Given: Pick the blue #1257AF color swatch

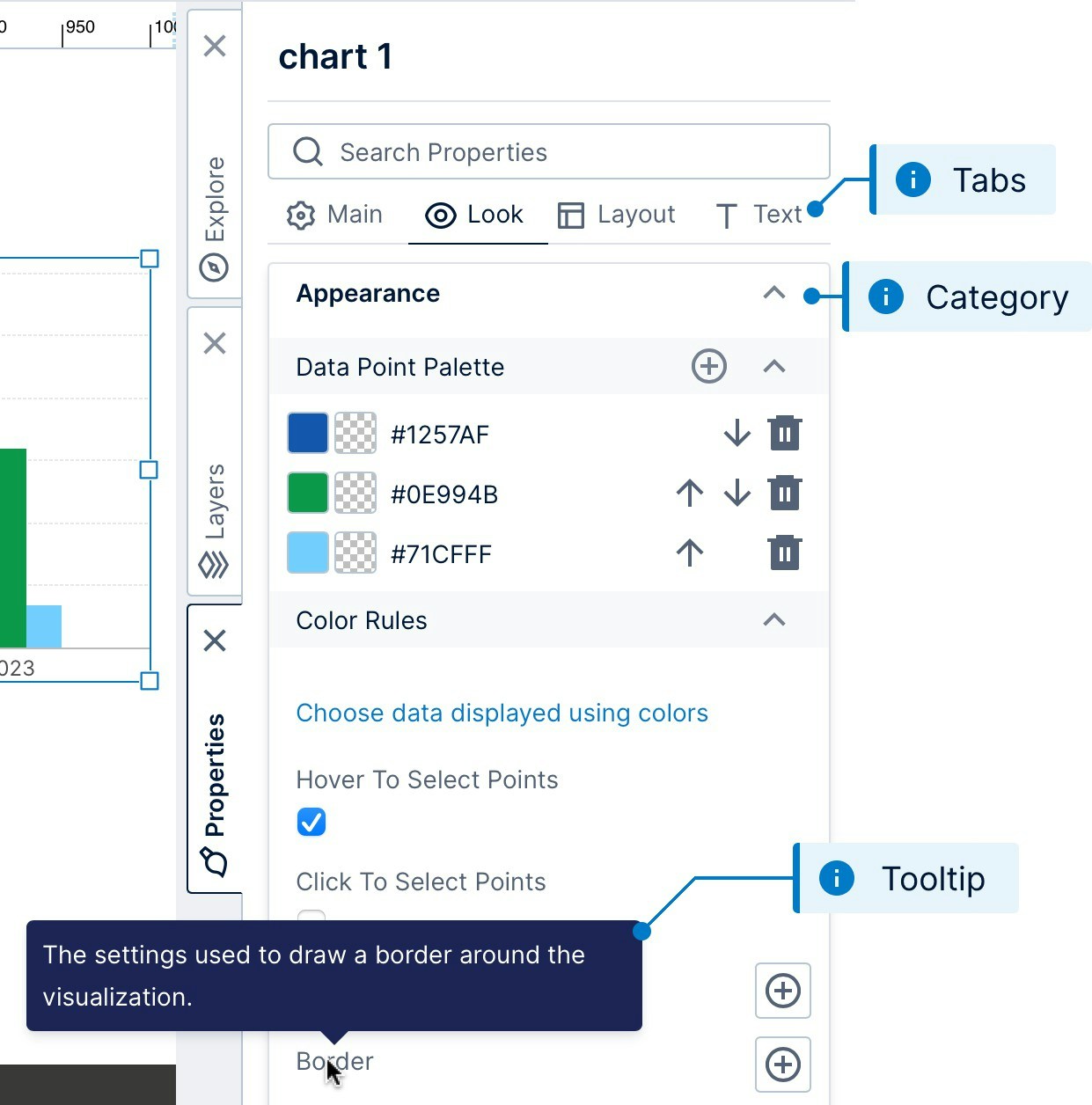Looking at the screenshot, I should click(308, 433).
